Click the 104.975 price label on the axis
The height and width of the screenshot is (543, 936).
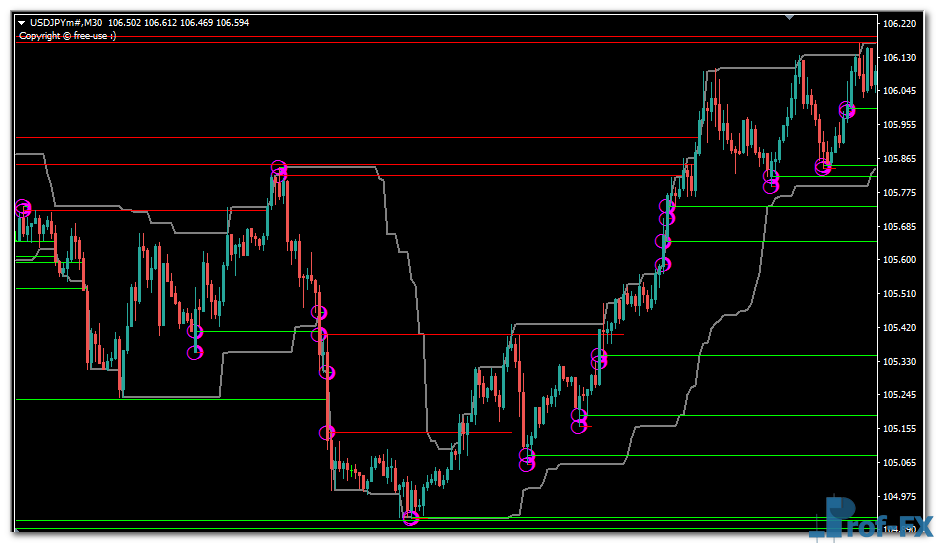pos(901,497)
